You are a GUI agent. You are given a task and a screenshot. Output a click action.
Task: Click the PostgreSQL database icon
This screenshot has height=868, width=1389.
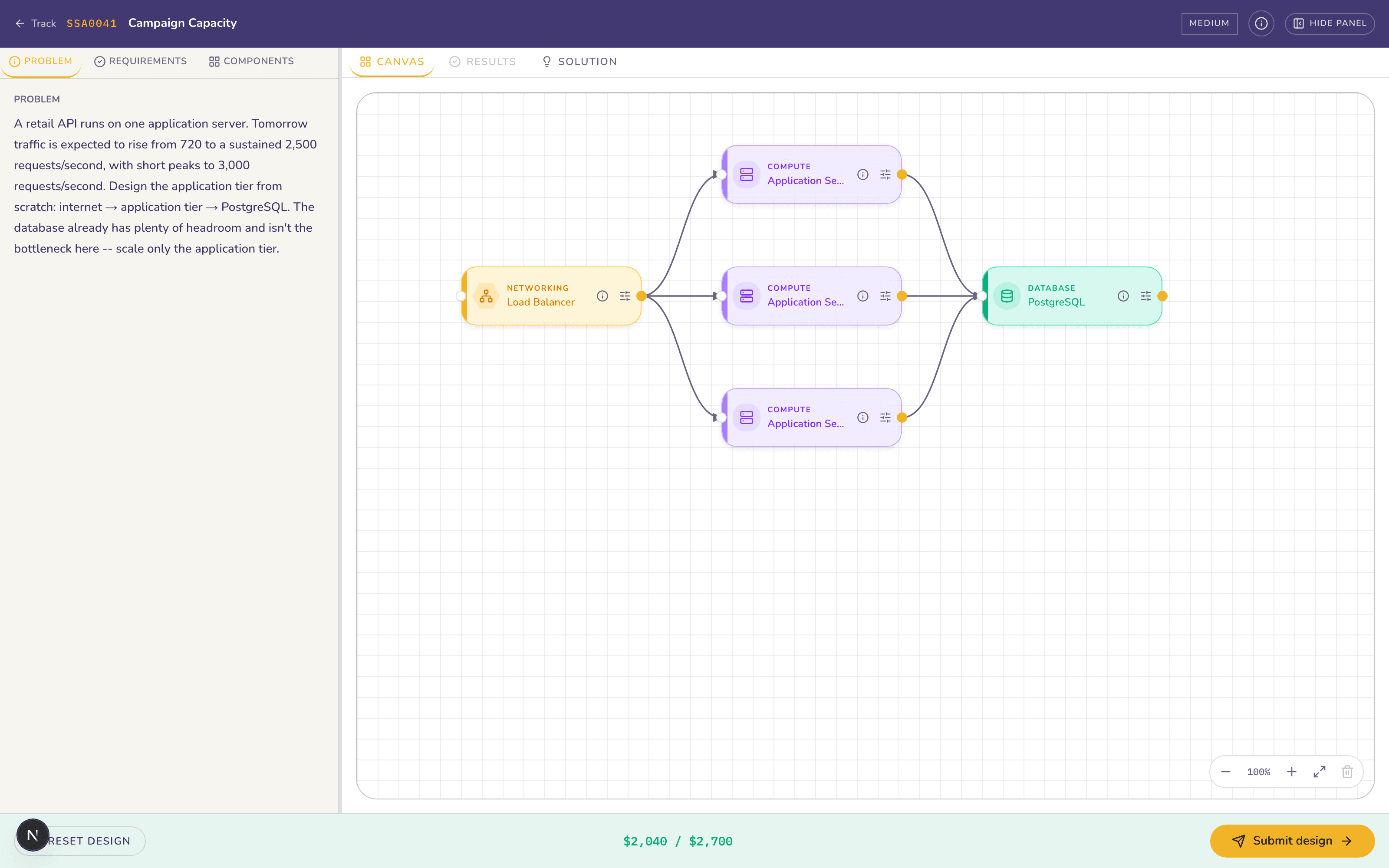1007,296
